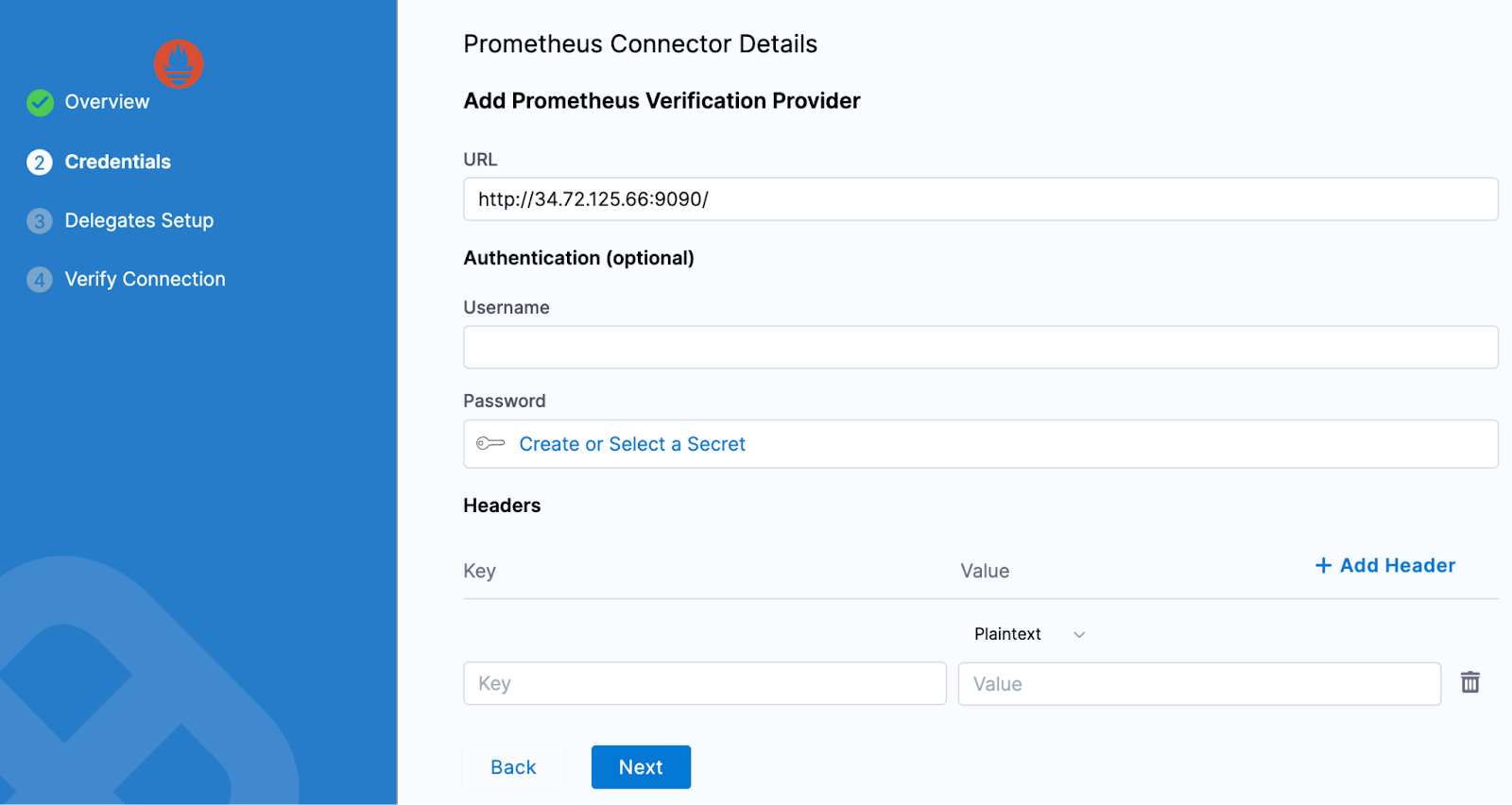Click the green Overview checkmark icon

tap(40, 103)
